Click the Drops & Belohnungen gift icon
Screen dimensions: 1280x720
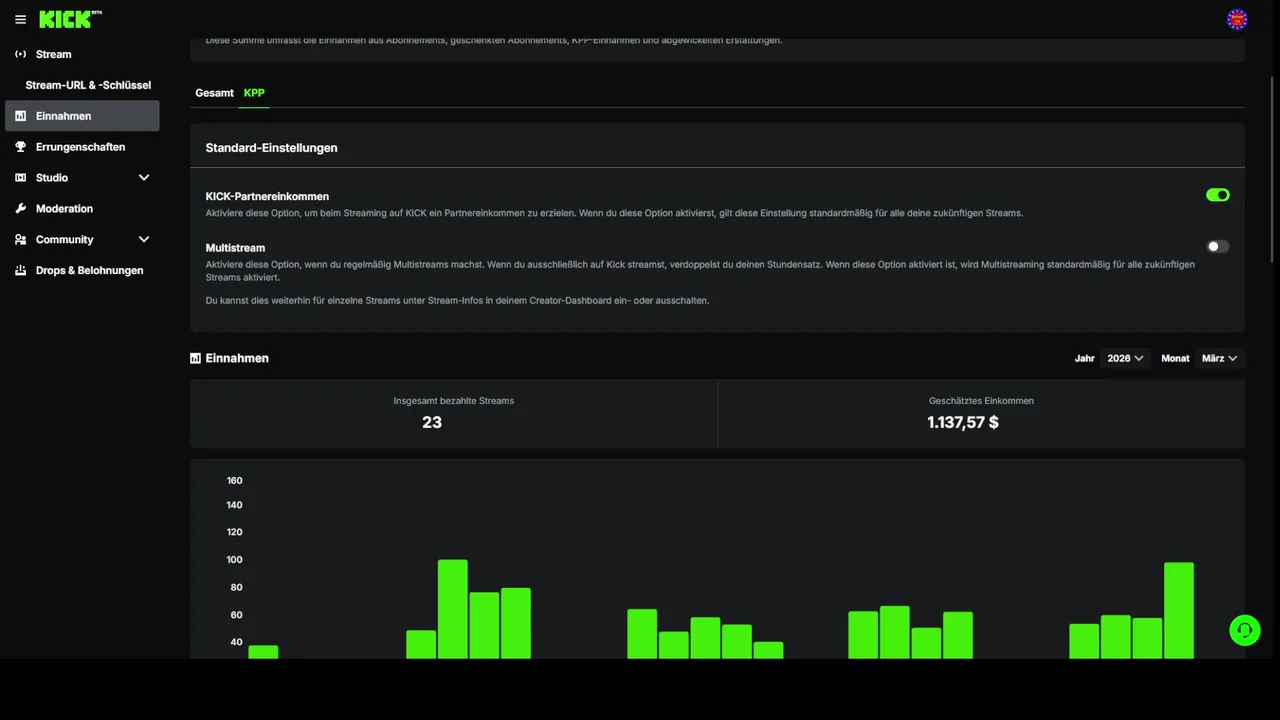pyautogui.click(x=21, y=271)
